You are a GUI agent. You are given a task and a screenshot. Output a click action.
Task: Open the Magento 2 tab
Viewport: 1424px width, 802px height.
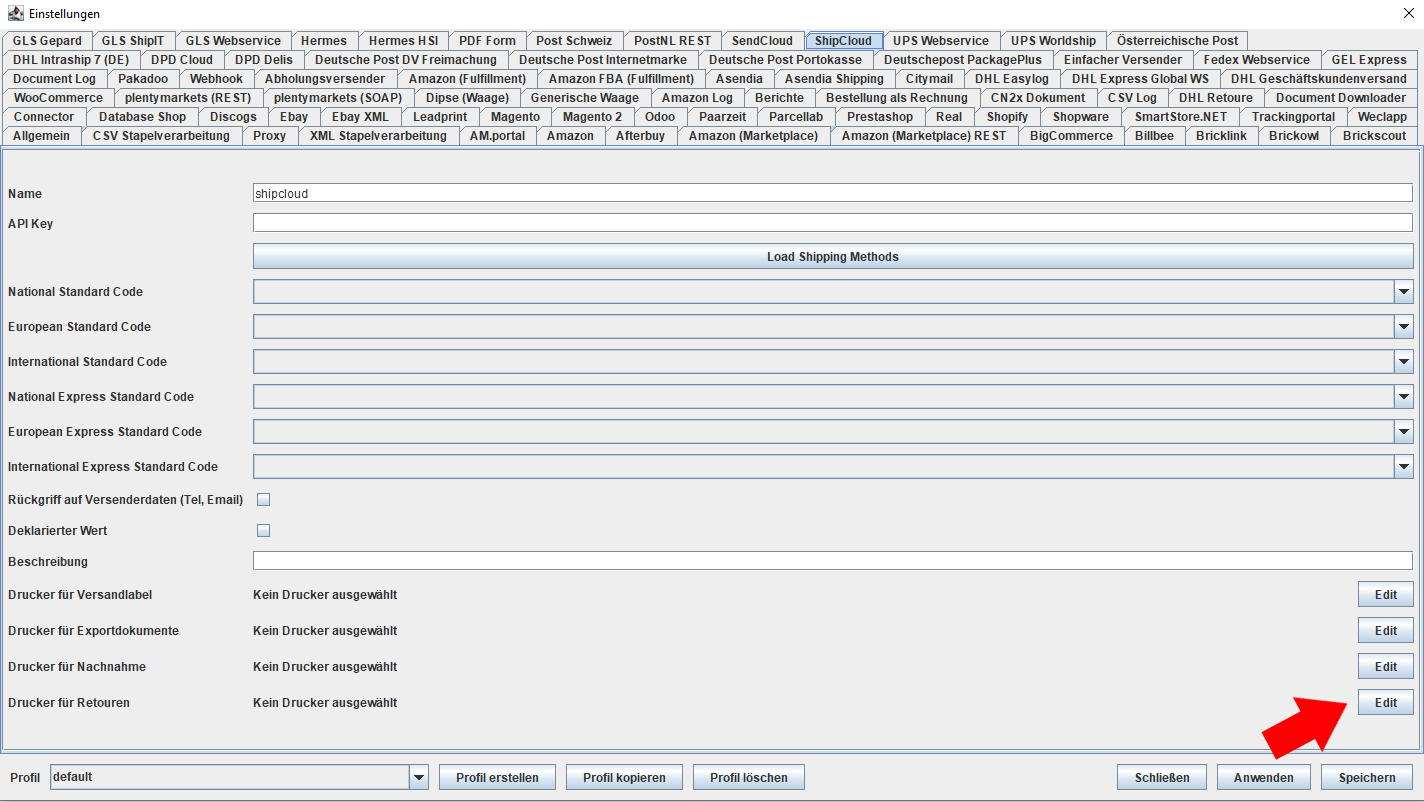pyautogui.click(x=592, y=117)
